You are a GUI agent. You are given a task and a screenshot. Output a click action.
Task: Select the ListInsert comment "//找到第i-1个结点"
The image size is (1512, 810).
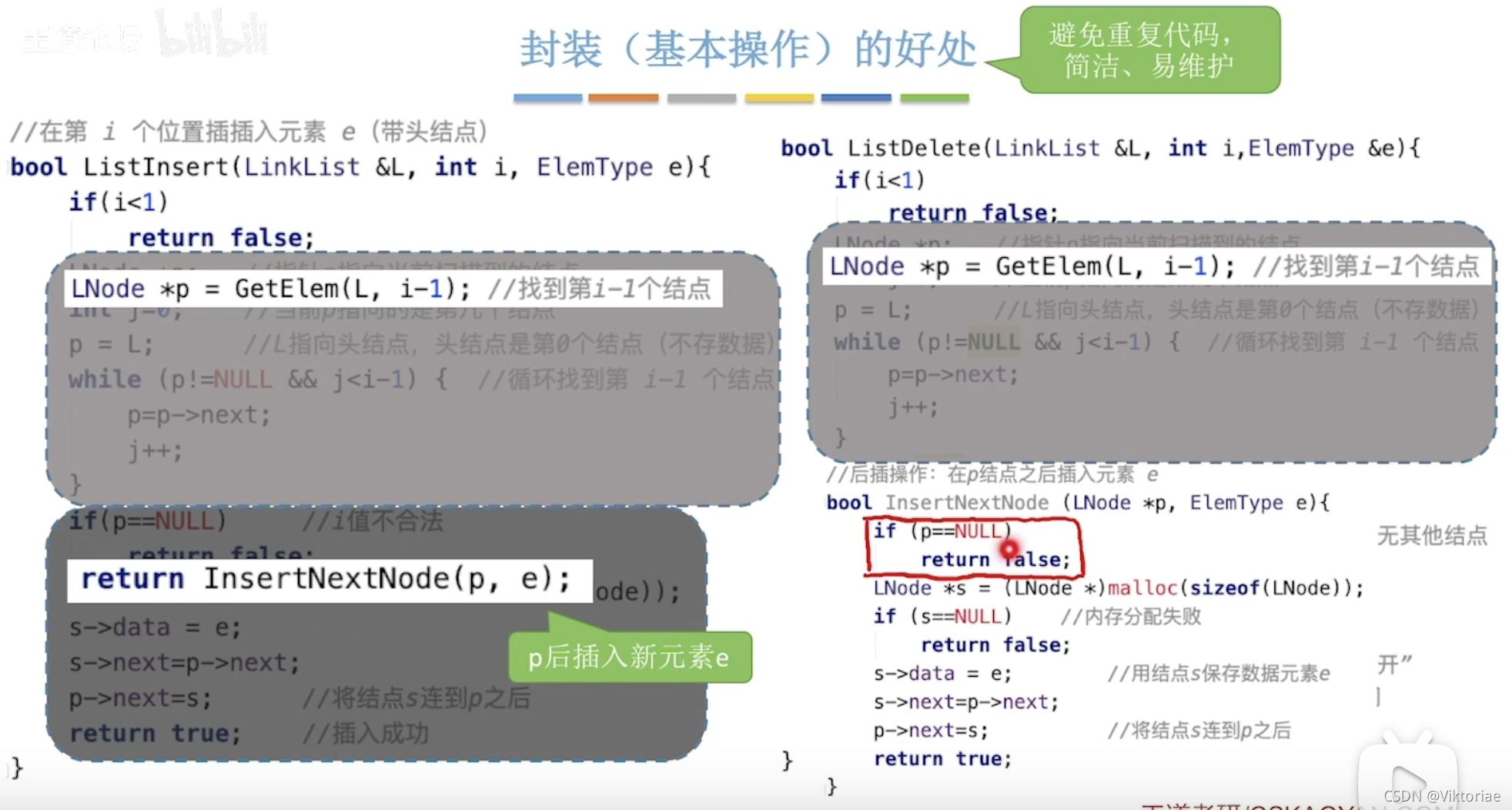pyautogui.click(x=599, y=289)
